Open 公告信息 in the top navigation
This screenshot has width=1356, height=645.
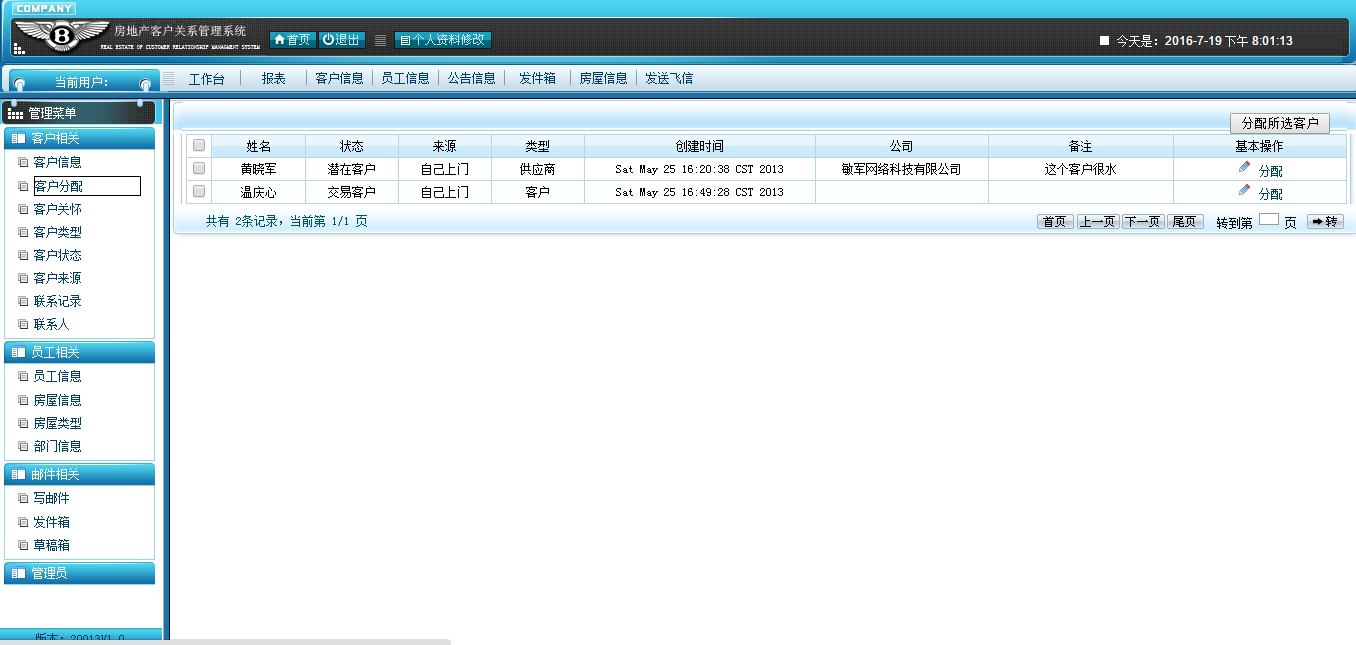(471, 78)
